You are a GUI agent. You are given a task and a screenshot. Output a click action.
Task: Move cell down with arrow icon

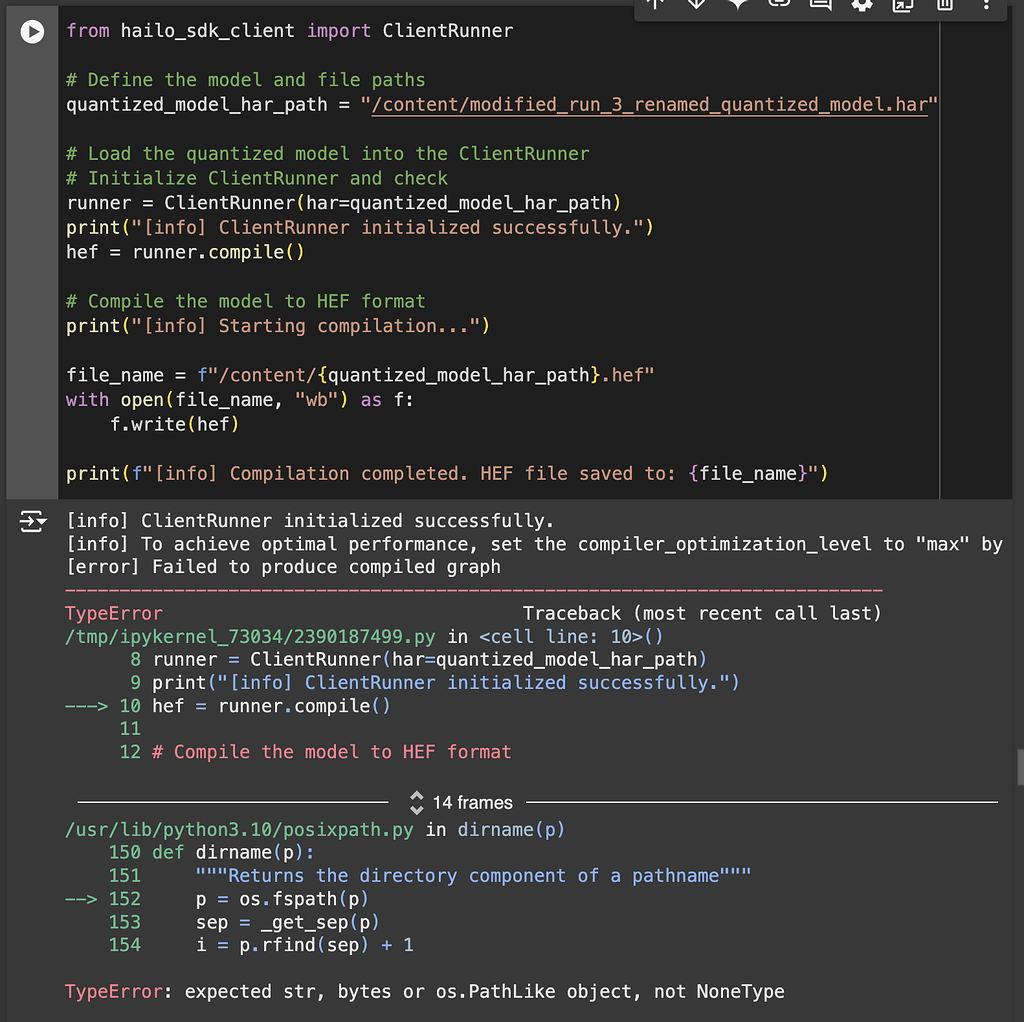[696, 4]
